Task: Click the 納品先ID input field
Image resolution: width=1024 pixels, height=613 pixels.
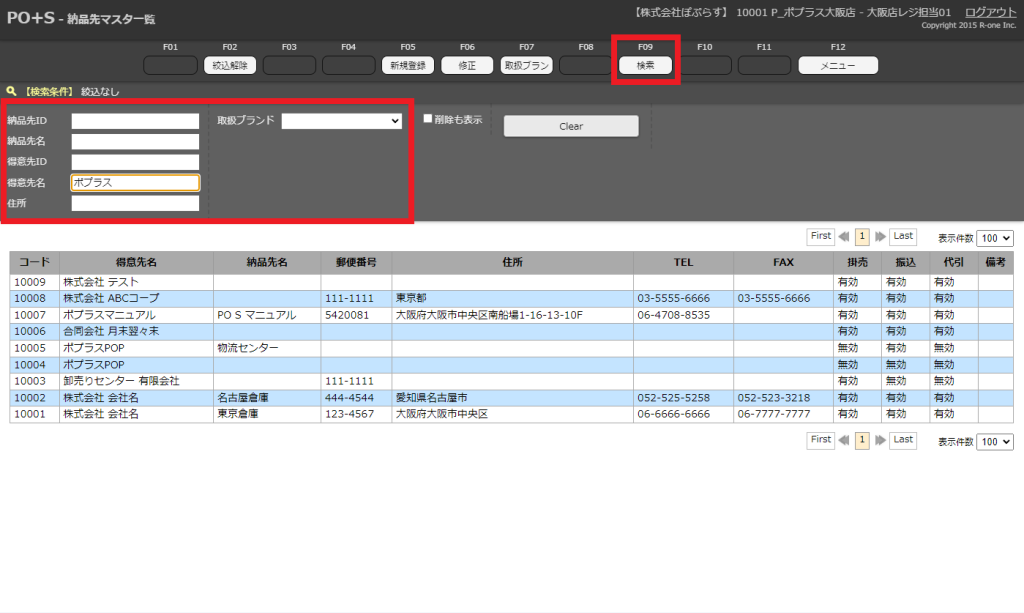Action: pyautogui.click(x=135, y=121)
